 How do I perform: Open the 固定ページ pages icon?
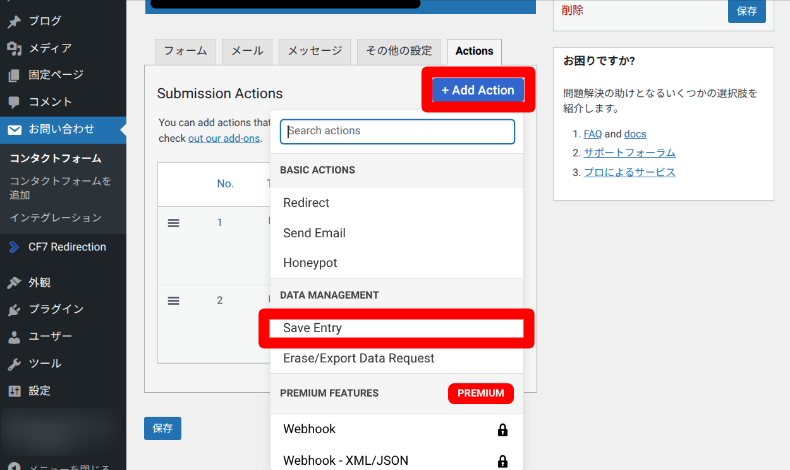[14, 75]
